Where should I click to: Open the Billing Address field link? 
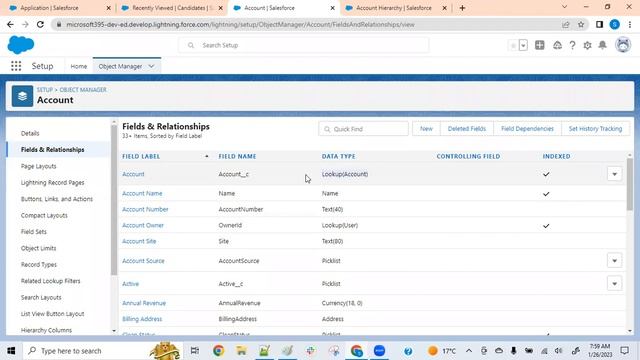pos(142,319)
